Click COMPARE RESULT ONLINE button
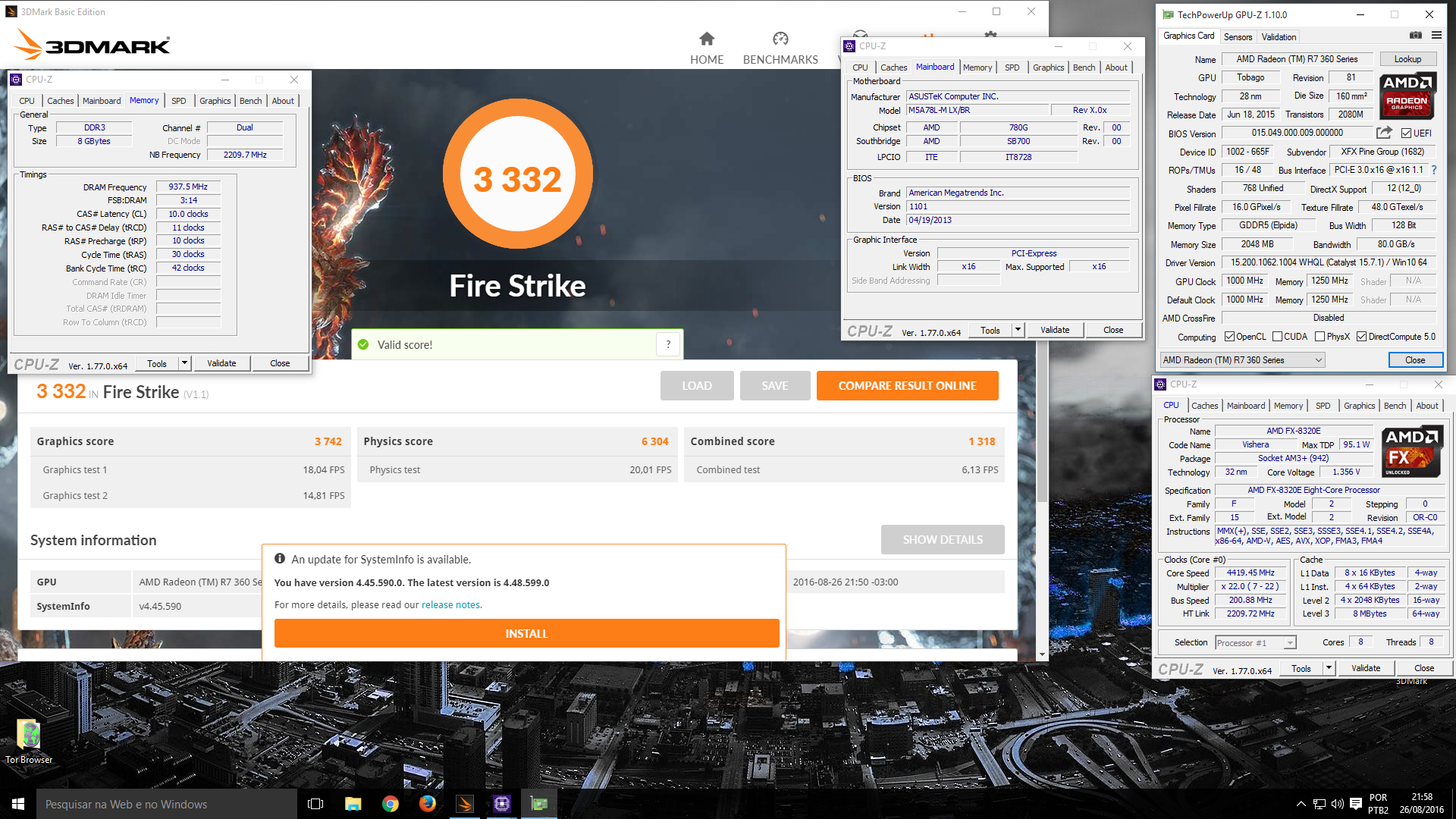This screenshot has height=819, width=1456. pyautogui.click(x=907, y=385)
